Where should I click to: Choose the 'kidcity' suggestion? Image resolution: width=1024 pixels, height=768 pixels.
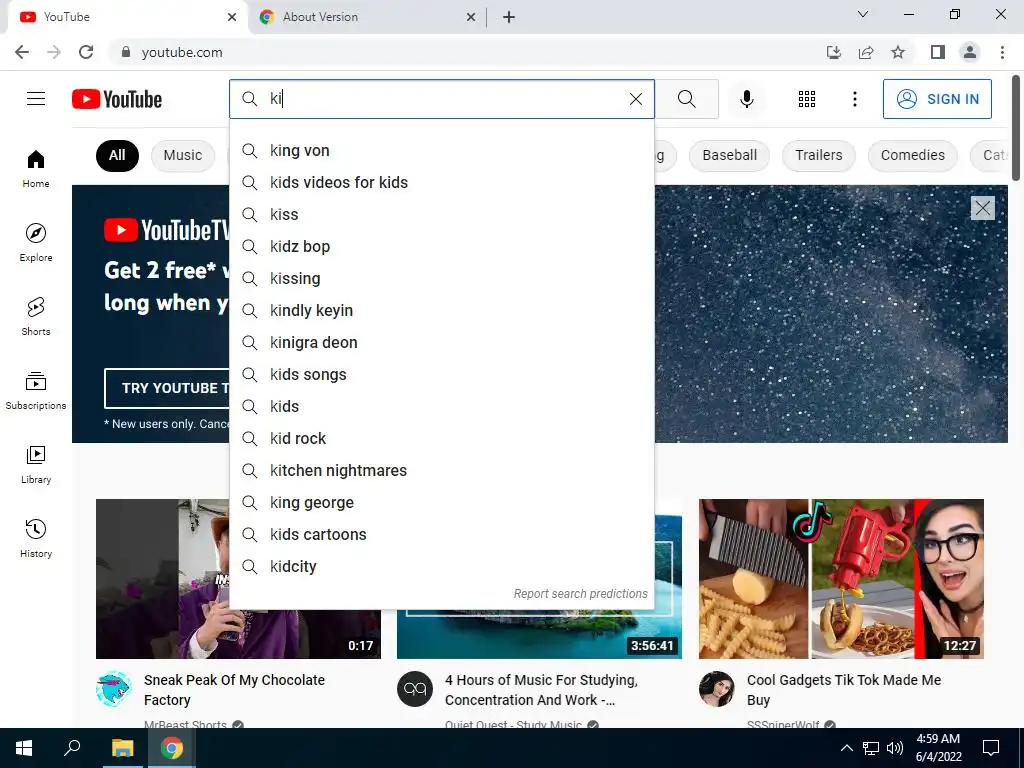click(x=442, y=566)
